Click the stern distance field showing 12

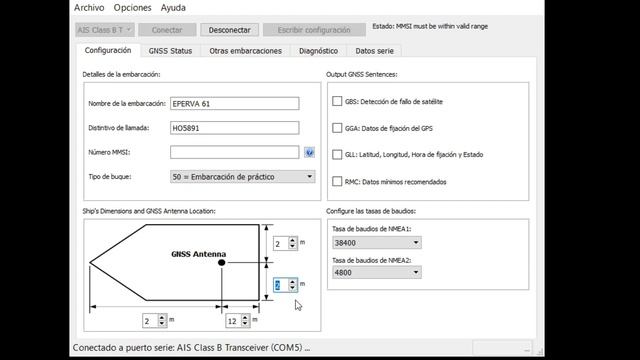[233, 321]
